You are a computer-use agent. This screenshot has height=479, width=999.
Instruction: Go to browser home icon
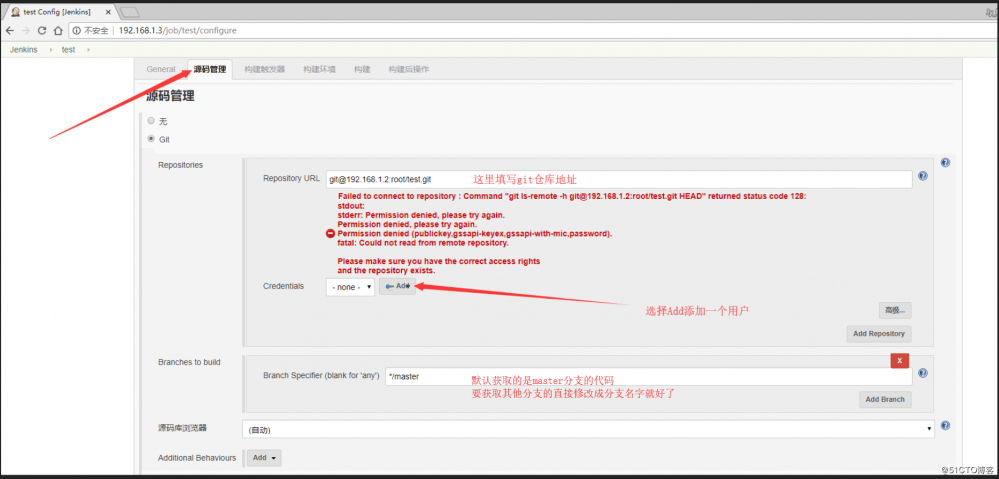58,30
